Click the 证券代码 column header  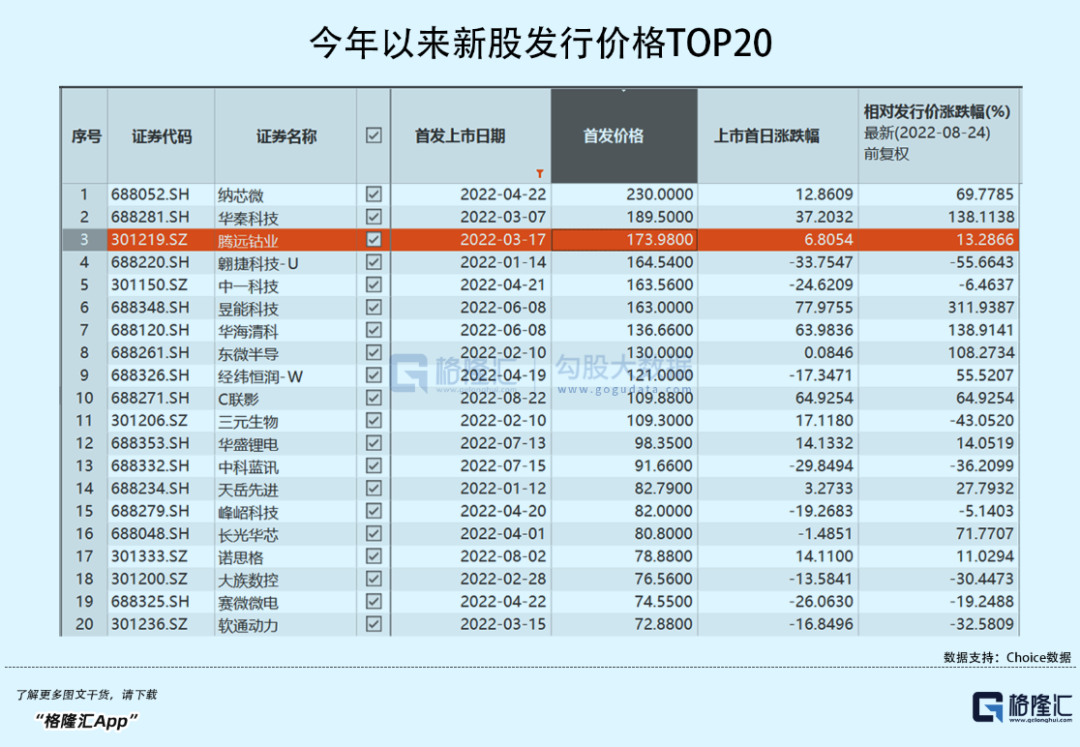[x=161, y=136]
